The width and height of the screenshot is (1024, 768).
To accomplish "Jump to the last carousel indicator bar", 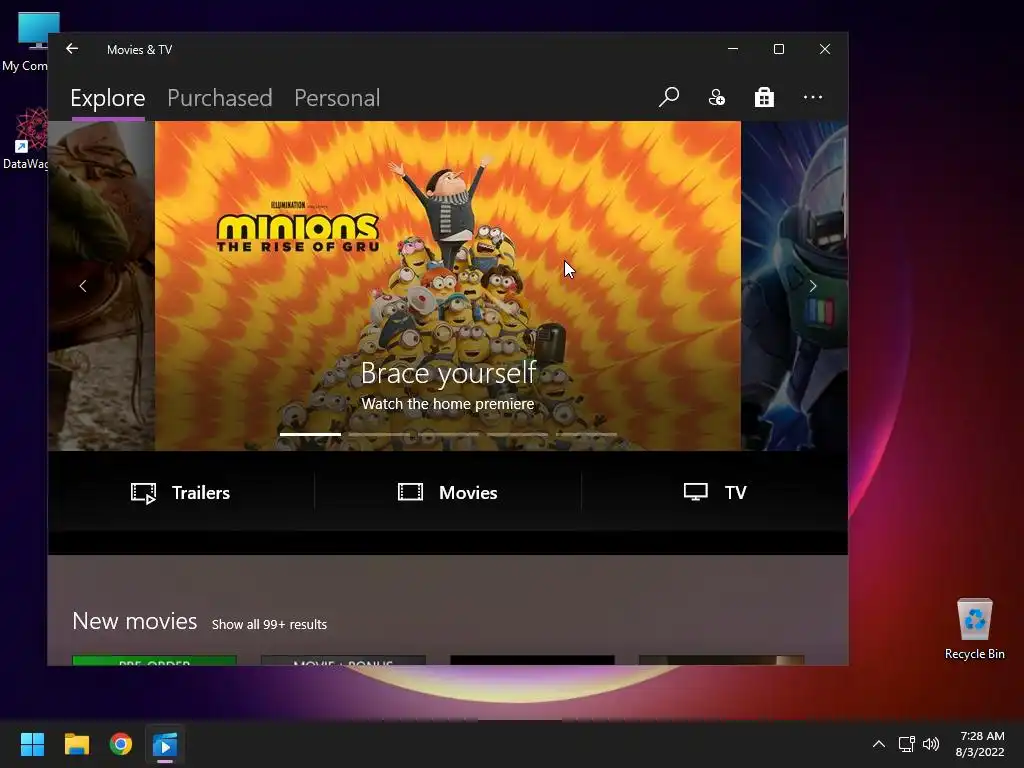I will click(586, 434).
